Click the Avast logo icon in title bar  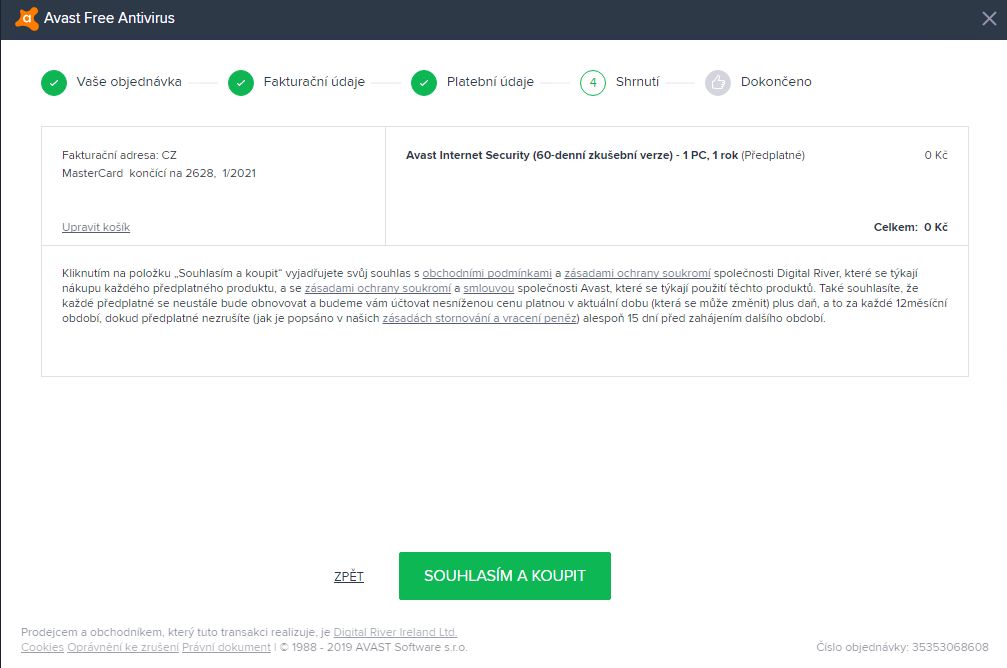click(x=26, y=19)
